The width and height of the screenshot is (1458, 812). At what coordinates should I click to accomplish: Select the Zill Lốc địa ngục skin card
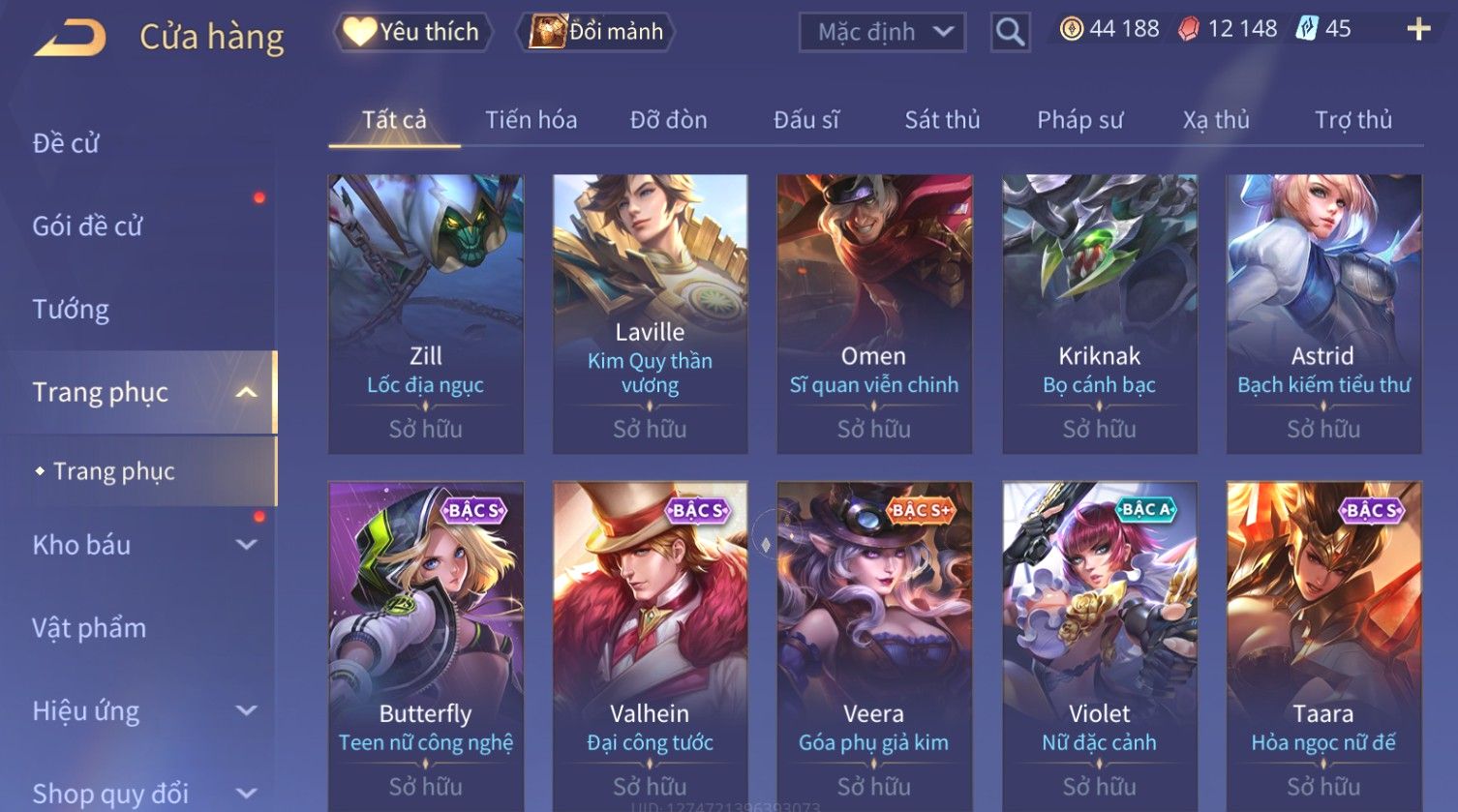coord(426,315)
